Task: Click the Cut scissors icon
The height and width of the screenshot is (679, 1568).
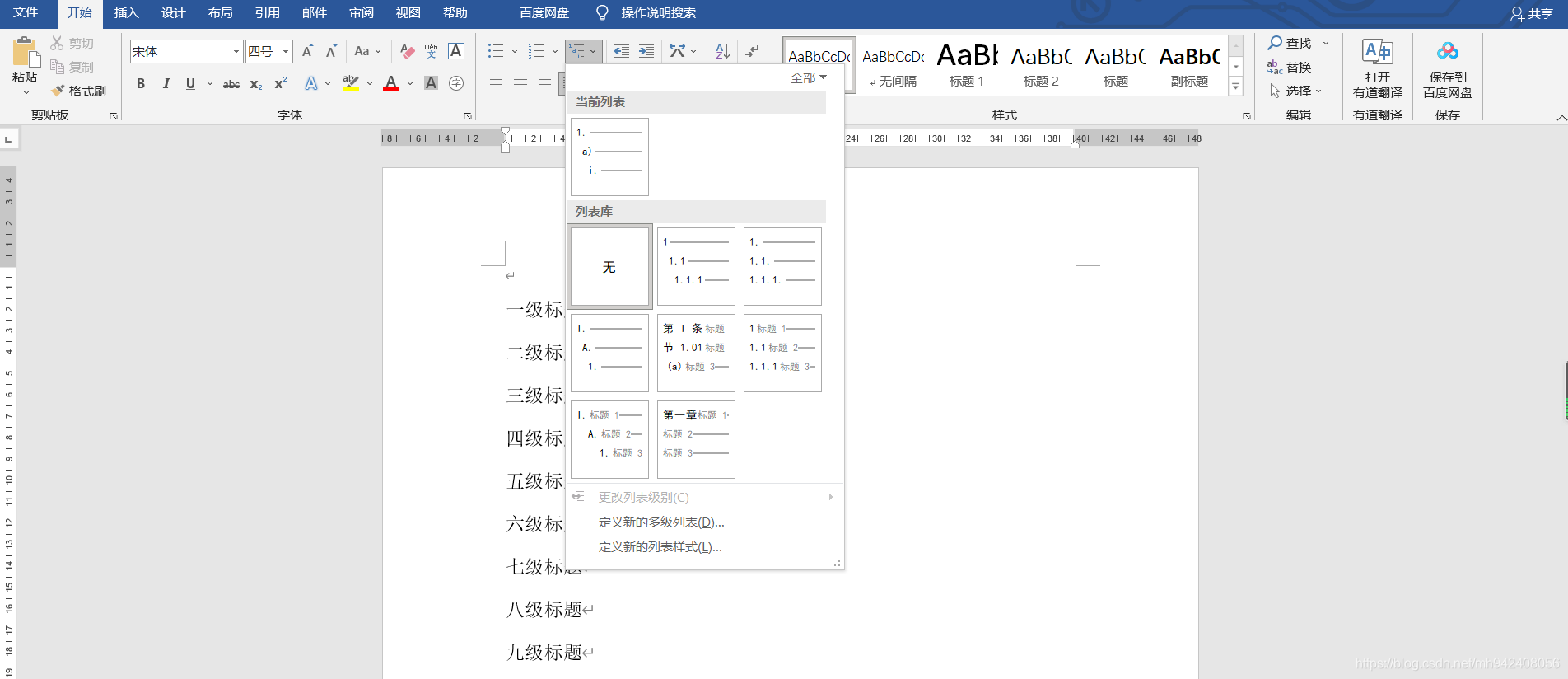Action: (x=57, y=43)
